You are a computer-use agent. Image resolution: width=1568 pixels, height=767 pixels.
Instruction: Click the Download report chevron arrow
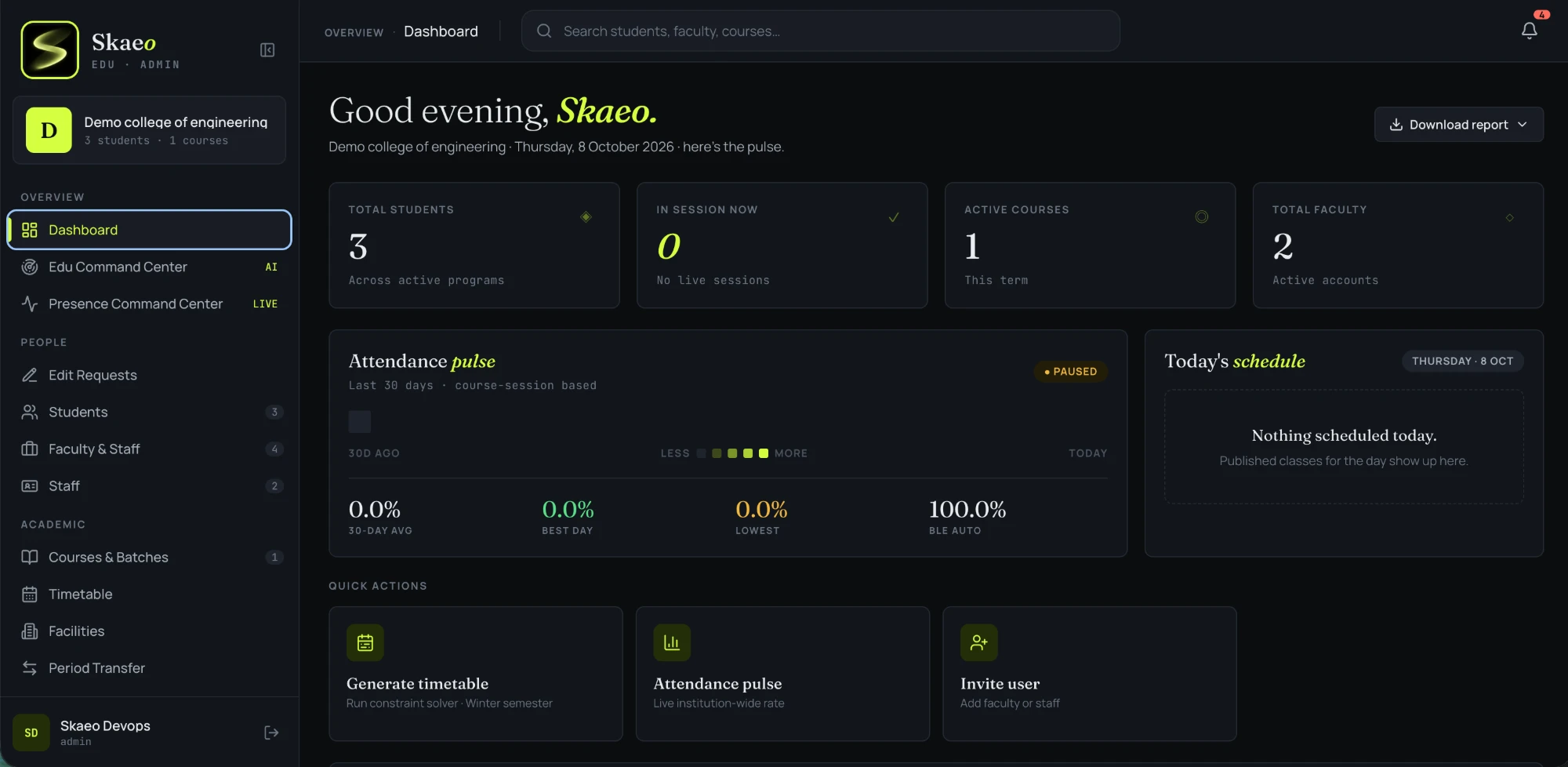pyautogui.click(x=1522, y=125)
